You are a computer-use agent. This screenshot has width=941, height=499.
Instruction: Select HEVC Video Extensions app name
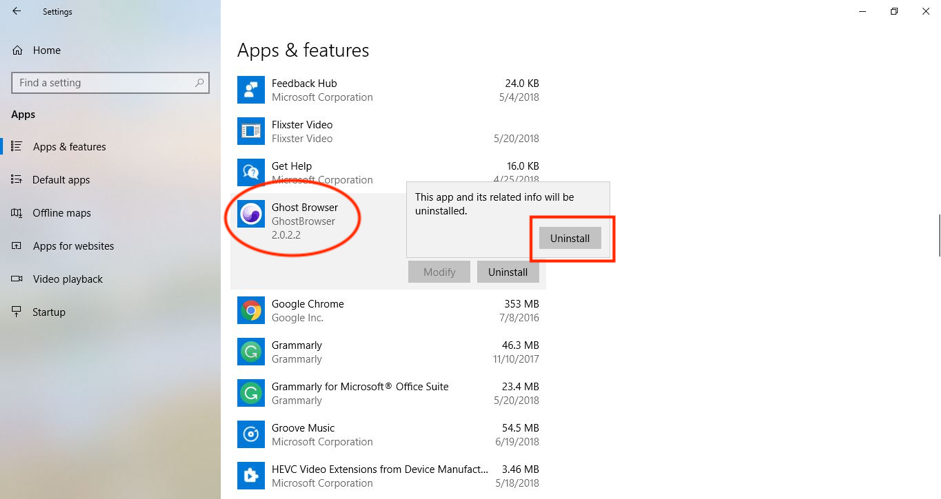coord(380,470)
